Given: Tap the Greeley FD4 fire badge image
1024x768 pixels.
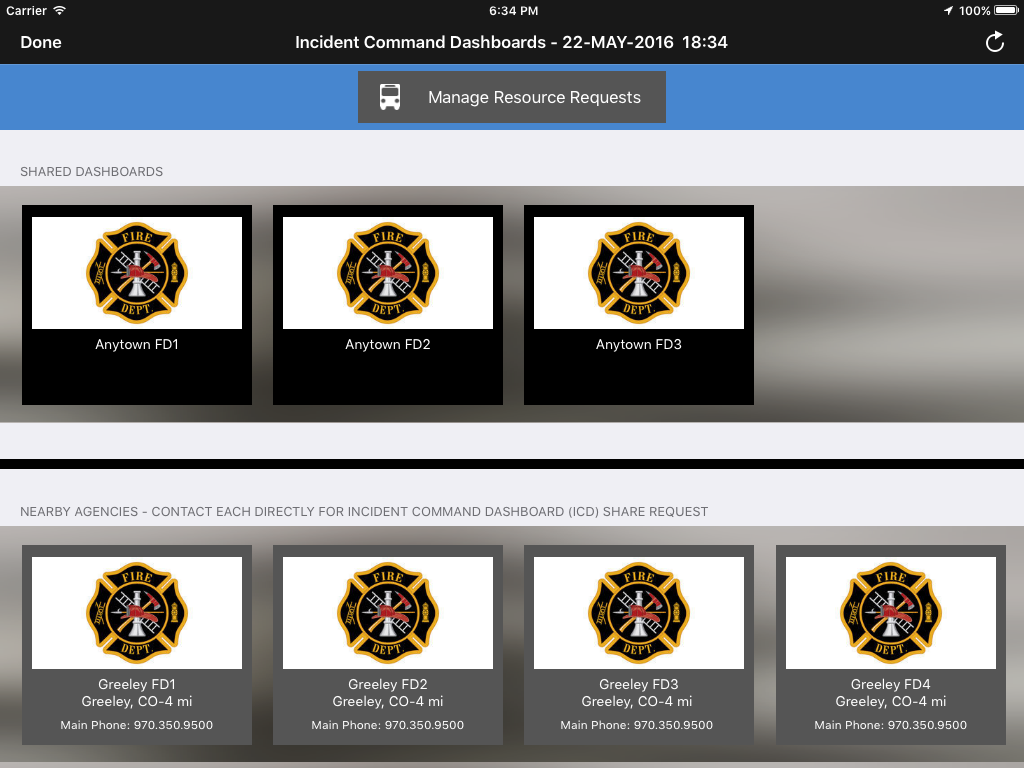Looking at the screenshot, I should coord(891,613).
